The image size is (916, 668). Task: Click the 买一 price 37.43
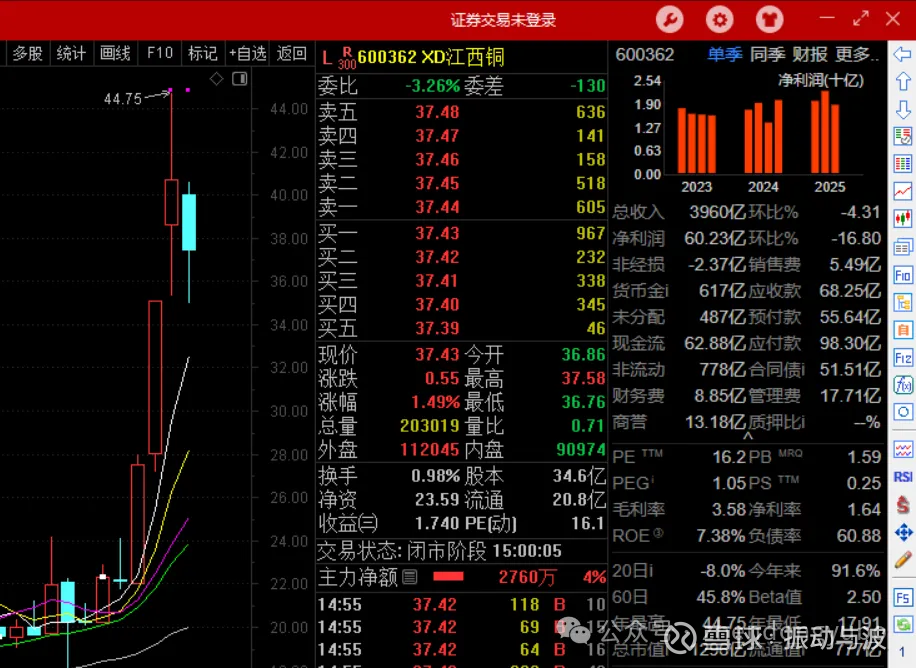437,233
